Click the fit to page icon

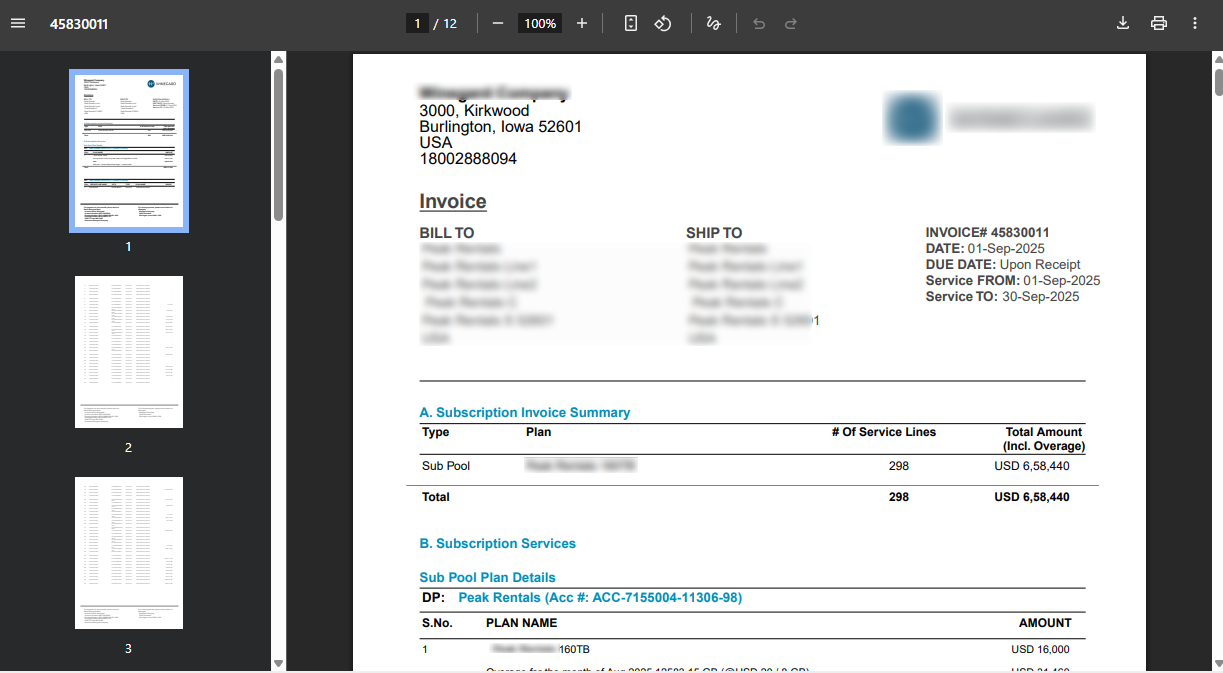631,23
